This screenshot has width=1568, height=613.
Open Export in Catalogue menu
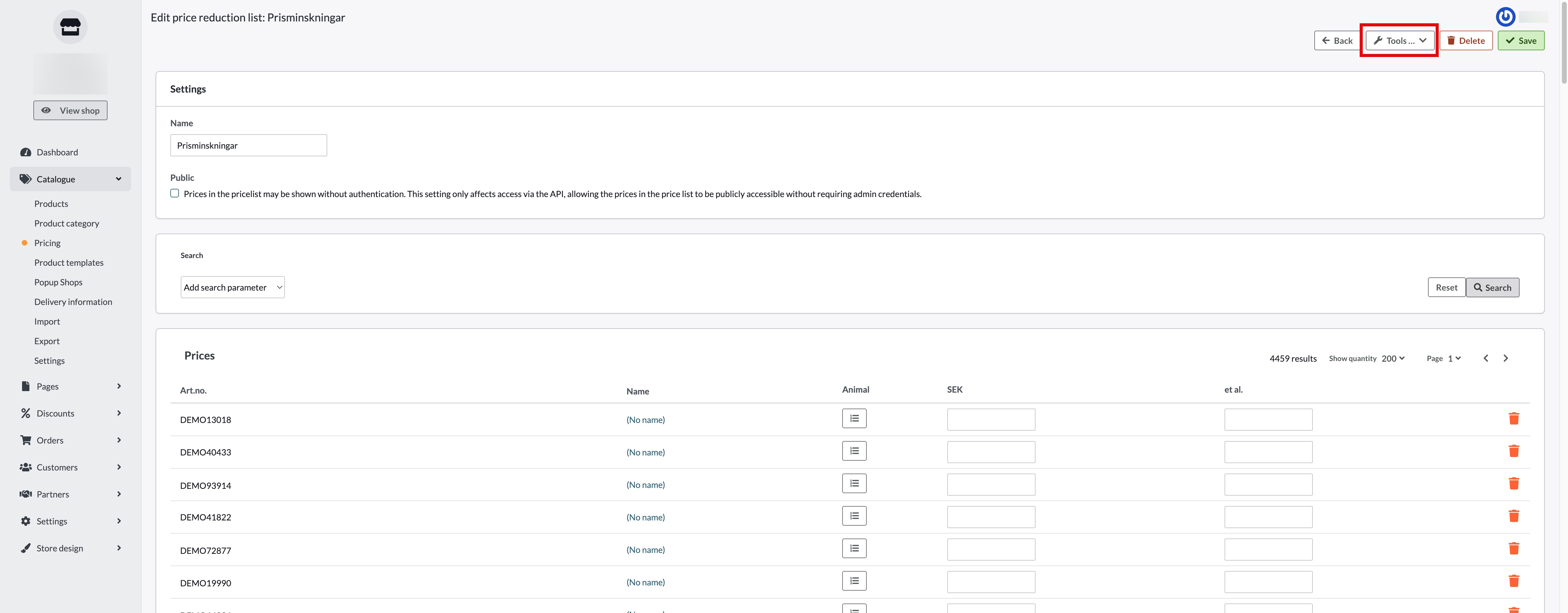pyautogui.click(x=47, y=341)
